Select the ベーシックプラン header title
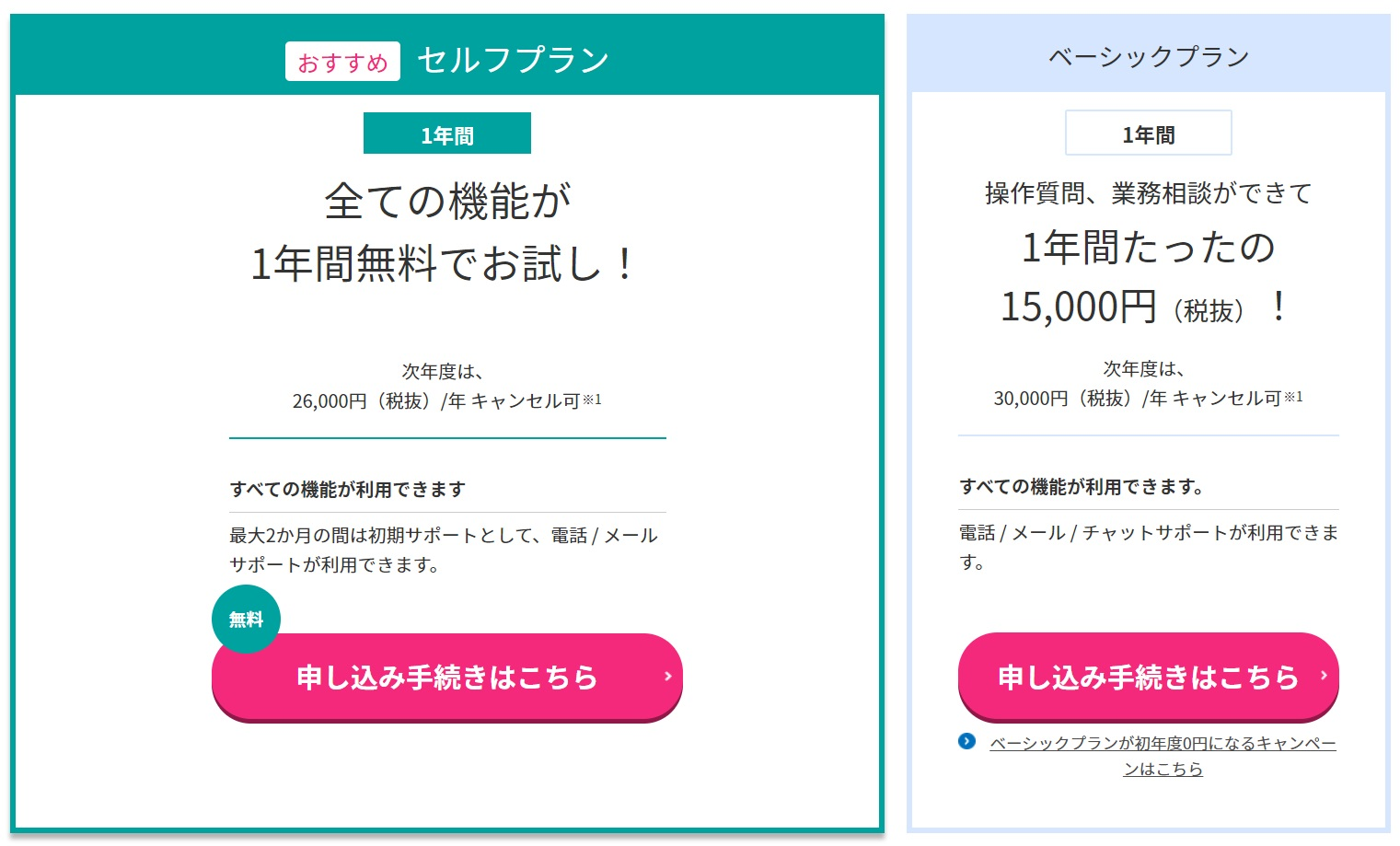The image size is (1400, 846). (1149, 57)
